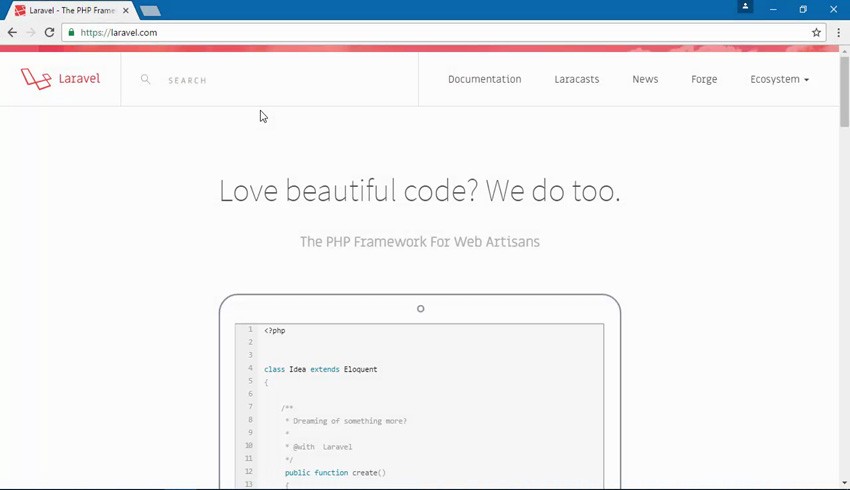Click the scrollbar down arrow

[845, 483]
